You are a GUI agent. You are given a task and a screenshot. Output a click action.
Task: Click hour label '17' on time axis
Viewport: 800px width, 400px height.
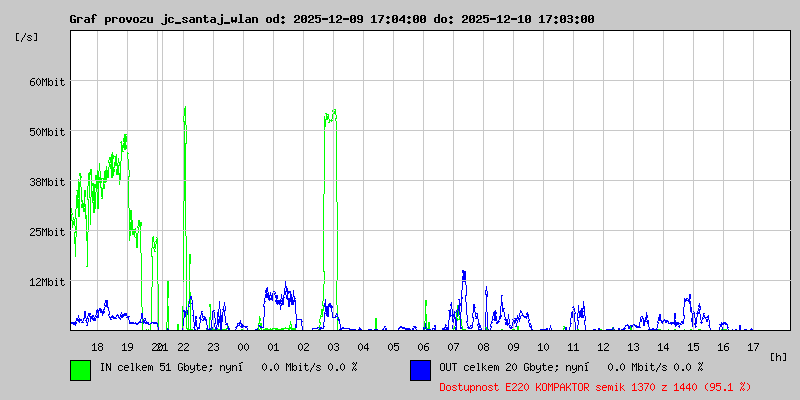pos(754,347)
